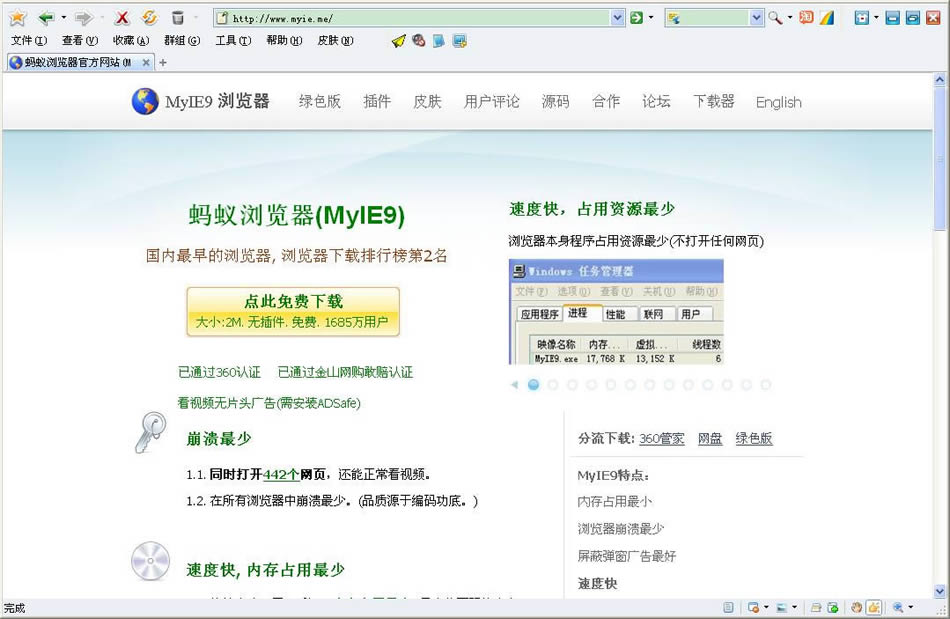Expand the search engine selector dropdown
This screenshot has height=619, width=950.
[x=756, y=18]
